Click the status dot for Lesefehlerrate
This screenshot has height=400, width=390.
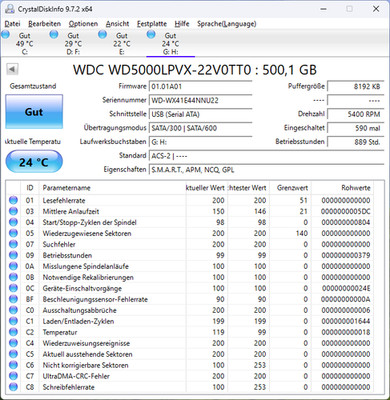coord(13,200)
